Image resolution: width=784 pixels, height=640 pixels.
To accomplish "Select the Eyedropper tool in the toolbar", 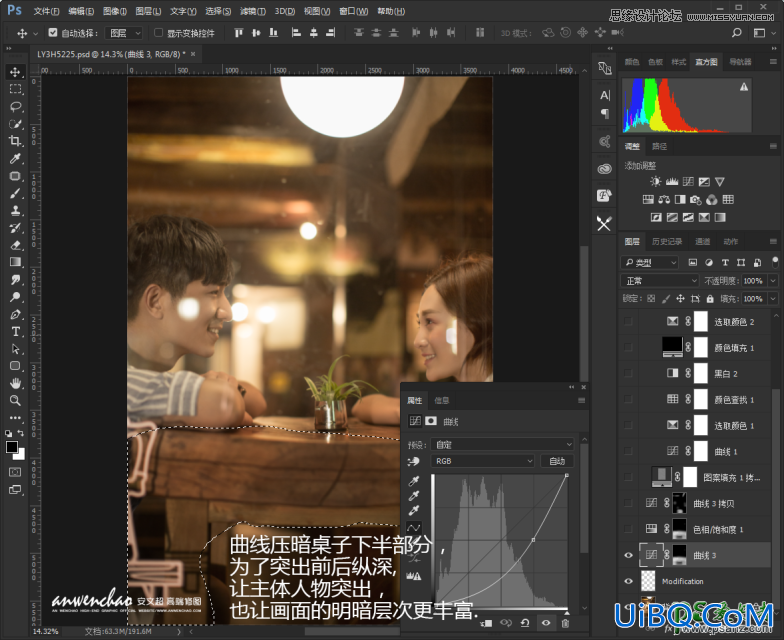I will click(x=15, y=158).
